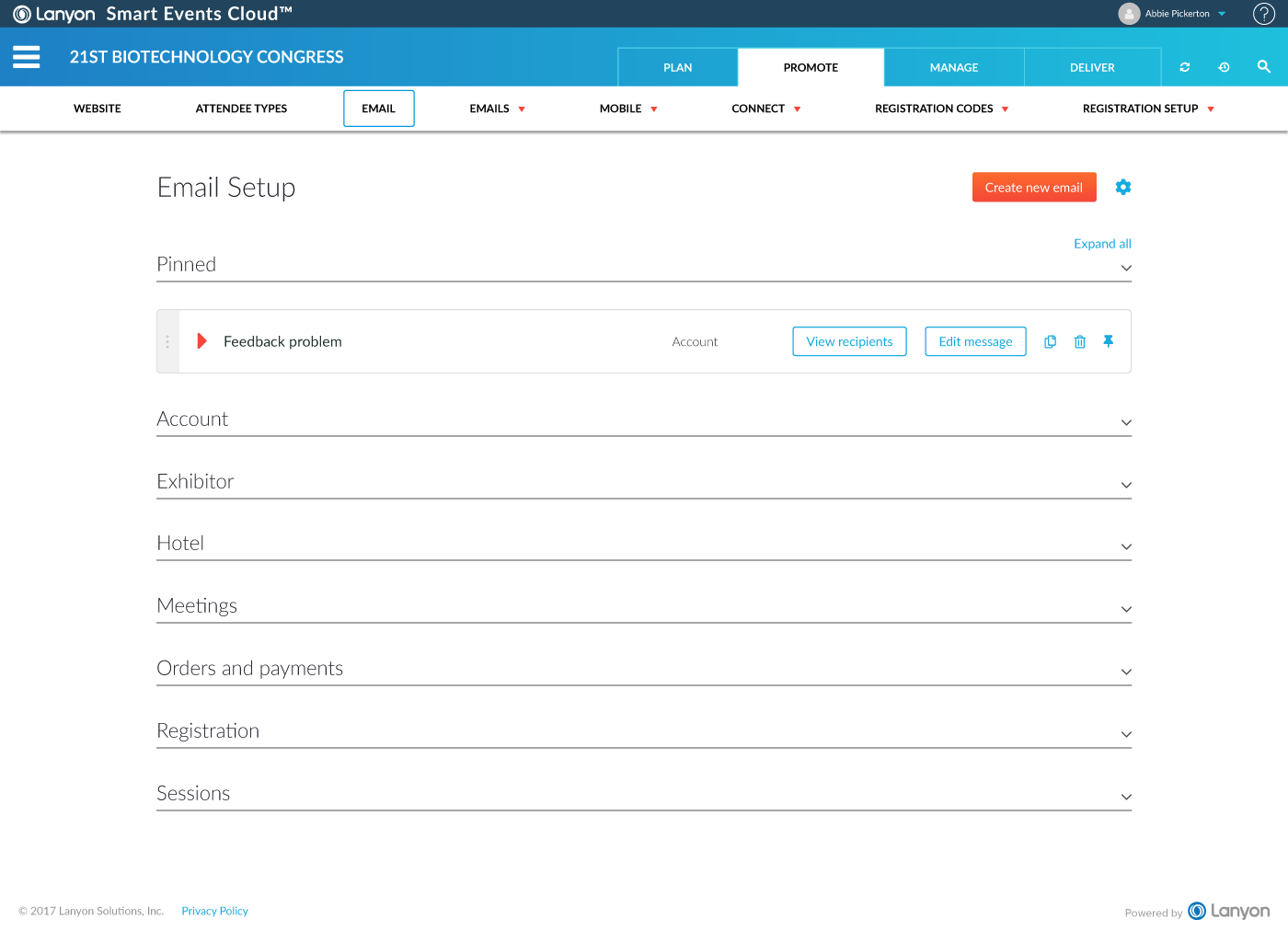This screenshot has height=942, width=1288.
Task: Expand the Feedback problem row triangle
Action: (202, 341)
